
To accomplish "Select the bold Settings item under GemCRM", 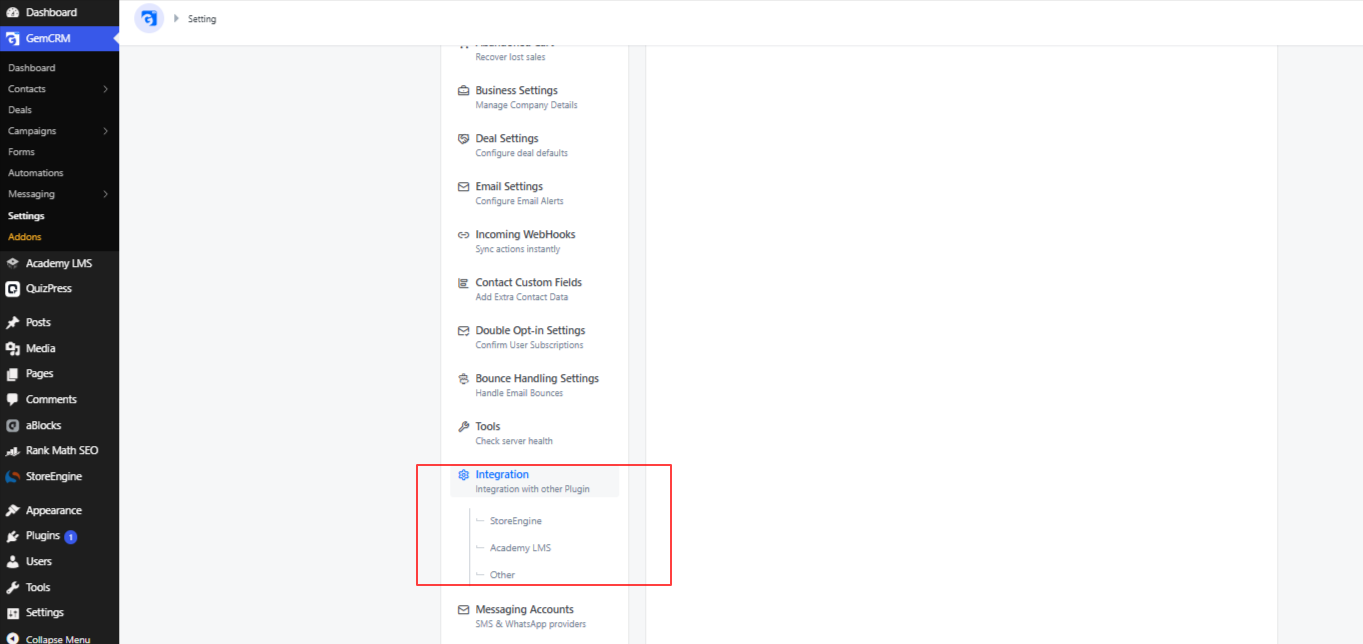I will [x=26, y=216].
